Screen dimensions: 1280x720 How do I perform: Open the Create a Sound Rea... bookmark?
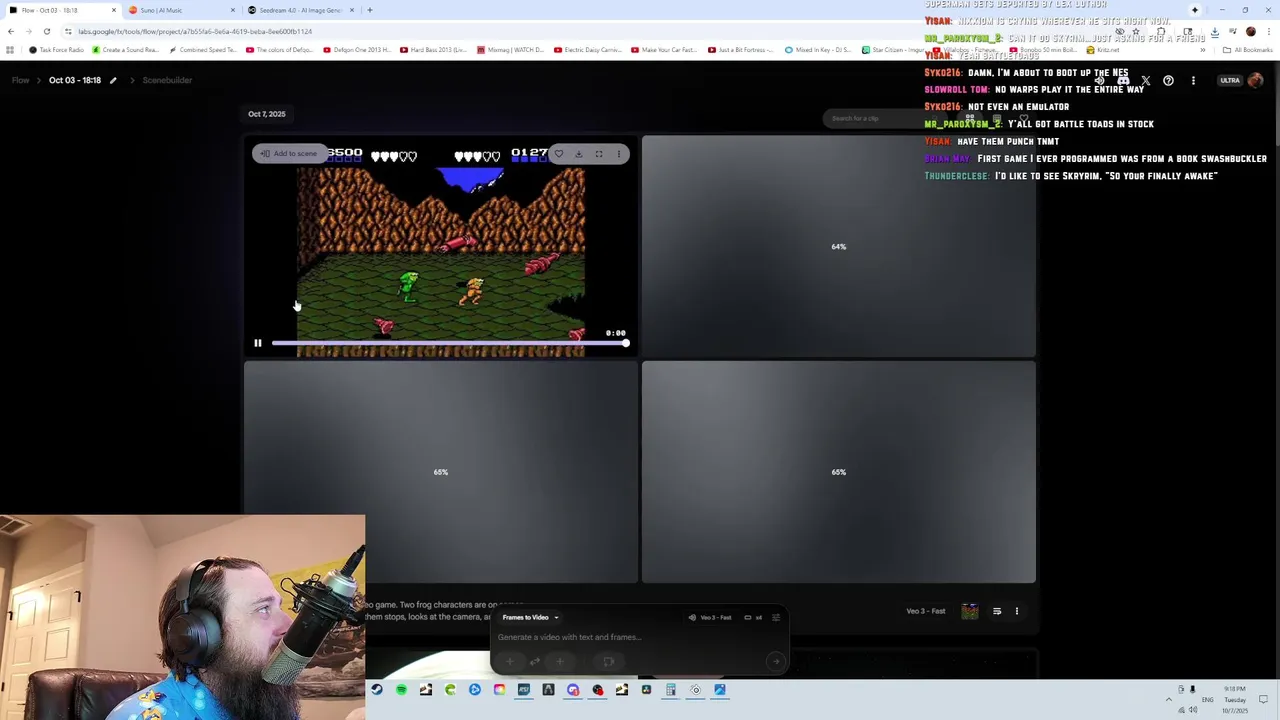pyautogui.click(x=126, y=50)
